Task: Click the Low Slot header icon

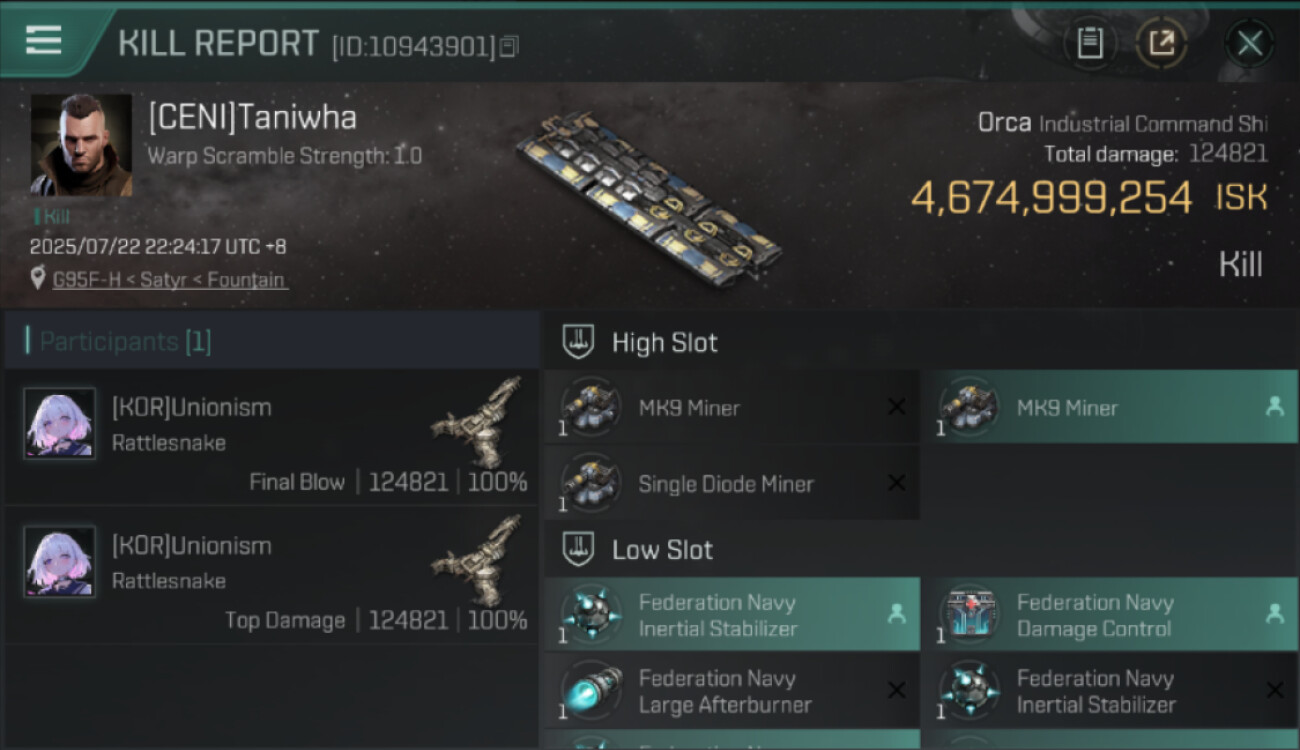Action: coord(580,549)
